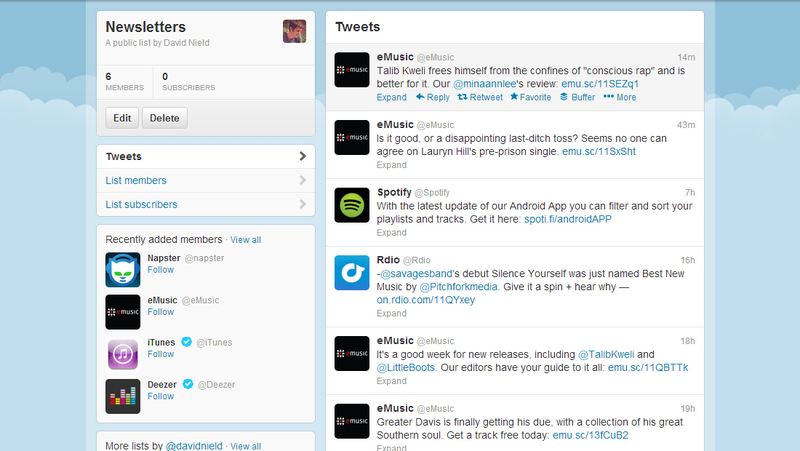Image resolution: width=800 pixels, height=451 pixels.
Task: Expand the Talib Kweli review tweet
Action: 392,97
